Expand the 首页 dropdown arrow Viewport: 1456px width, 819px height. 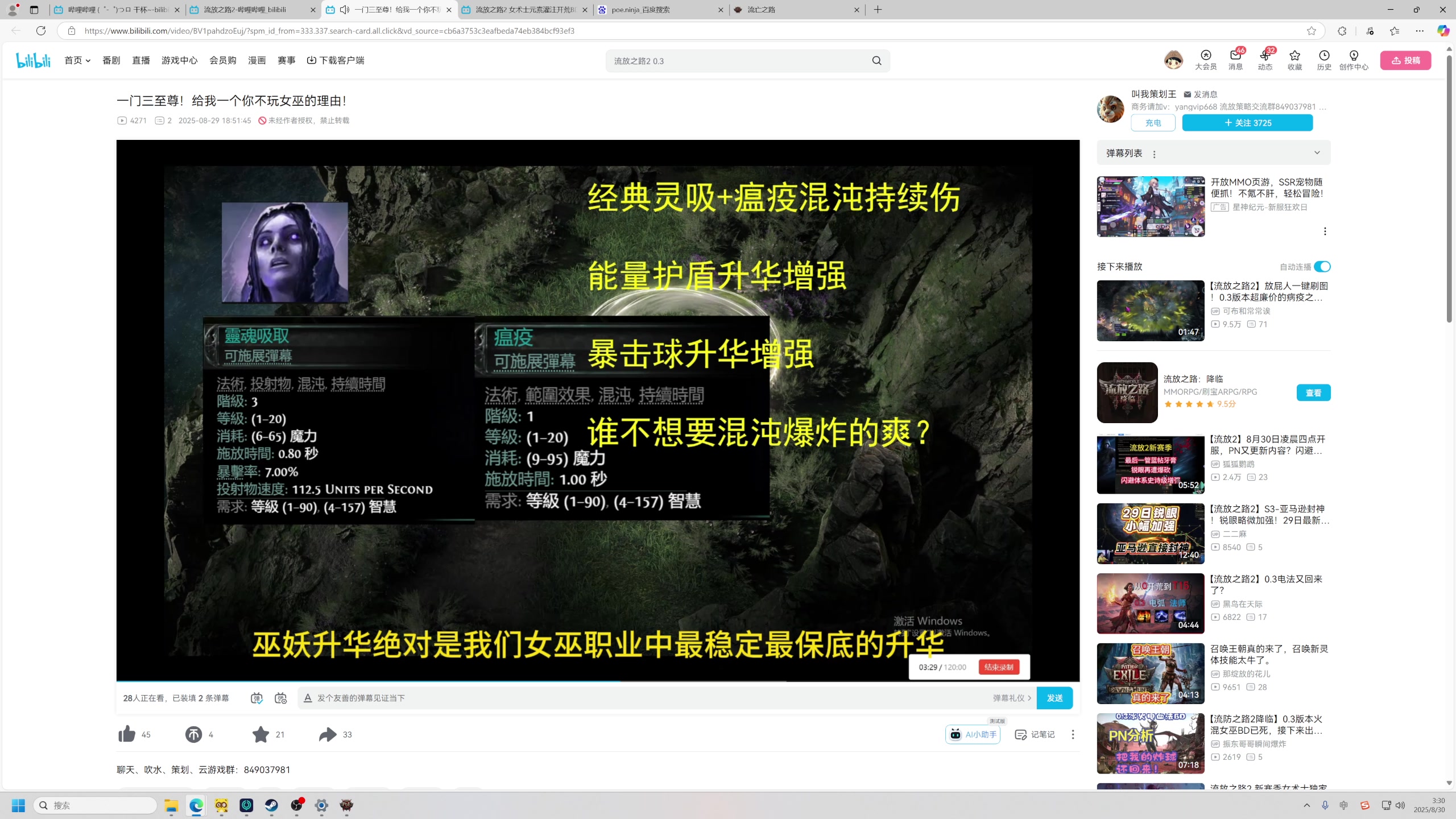(x=88, y=60)
